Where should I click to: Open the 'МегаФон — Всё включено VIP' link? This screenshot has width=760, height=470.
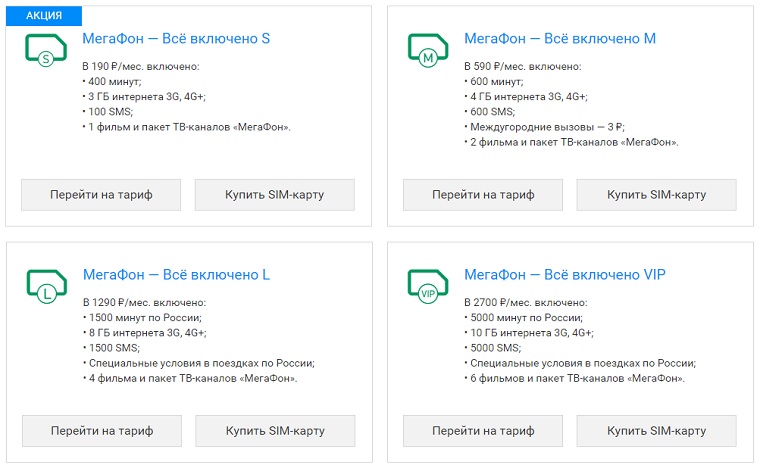(x=565, y=275)
